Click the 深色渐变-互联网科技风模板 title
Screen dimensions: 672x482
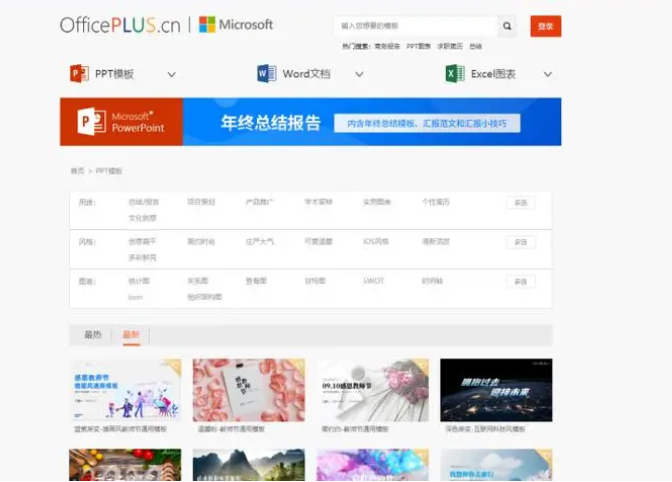click(485, 429)
